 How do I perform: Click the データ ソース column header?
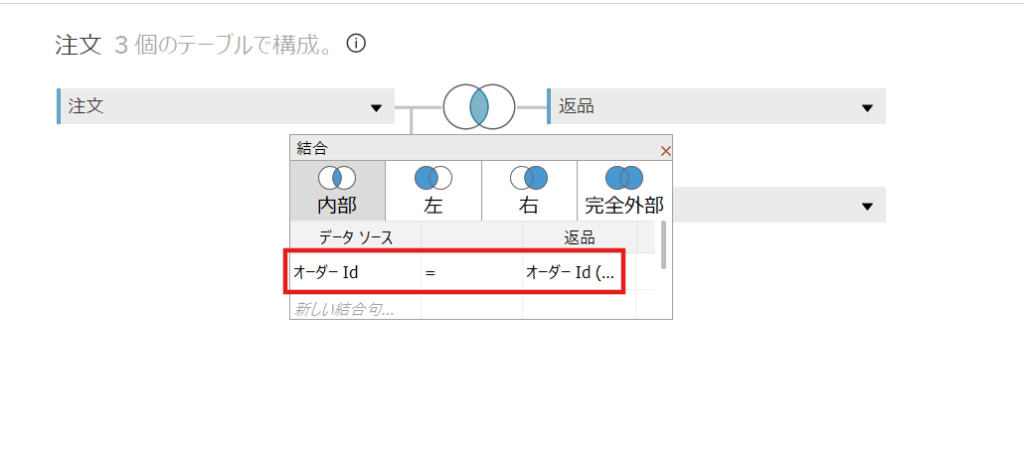355,237
